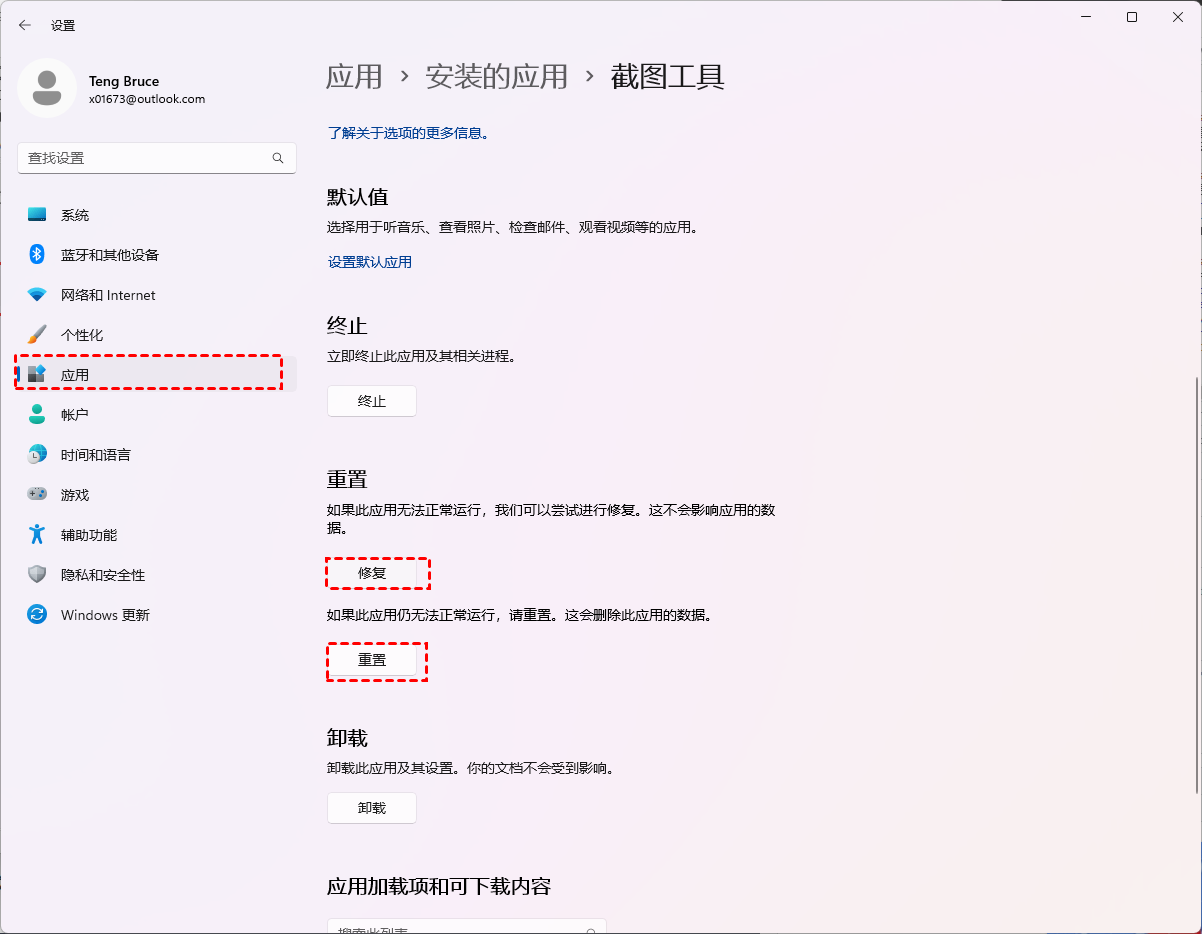Viewport: 1202px width, 934px height.
Task: Click the vertical scrollbar on right edge
Action: [1196, 583]
